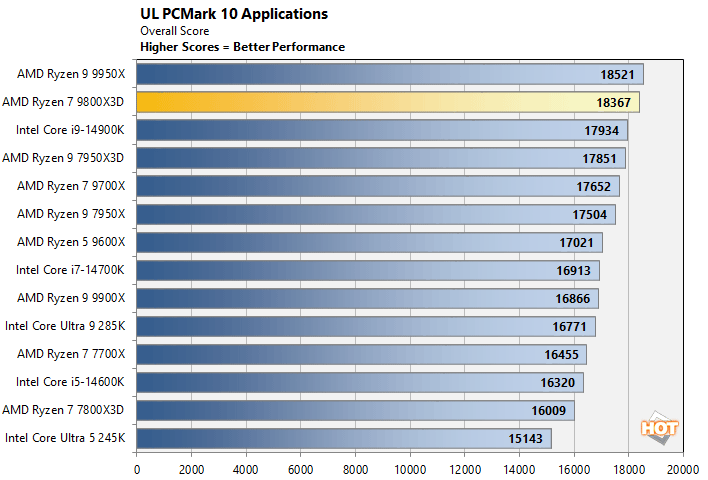Select the AMD Ryzen 7 7700X label
This screenshot has height=480, width=708.
click(x=71, y=354)
